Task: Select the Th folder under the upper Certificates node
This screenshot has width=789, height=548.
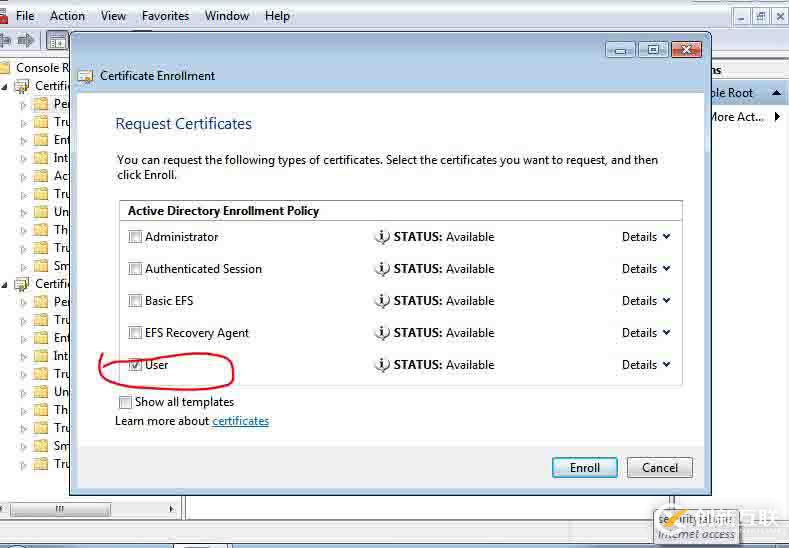Action: coord(61,230)
